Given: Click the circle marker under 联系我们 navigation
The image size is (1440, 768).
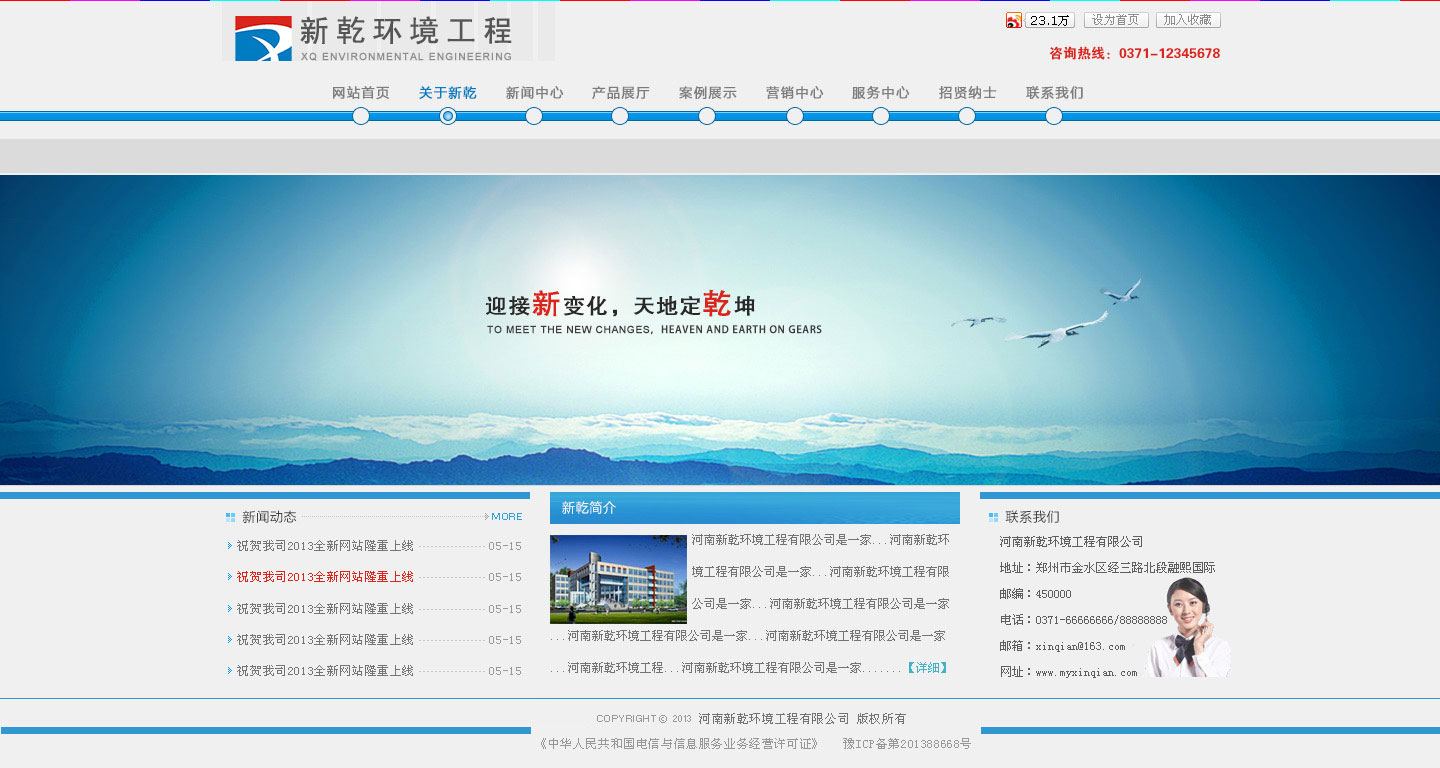Looking at the screenshot, I should point(1054,116).
